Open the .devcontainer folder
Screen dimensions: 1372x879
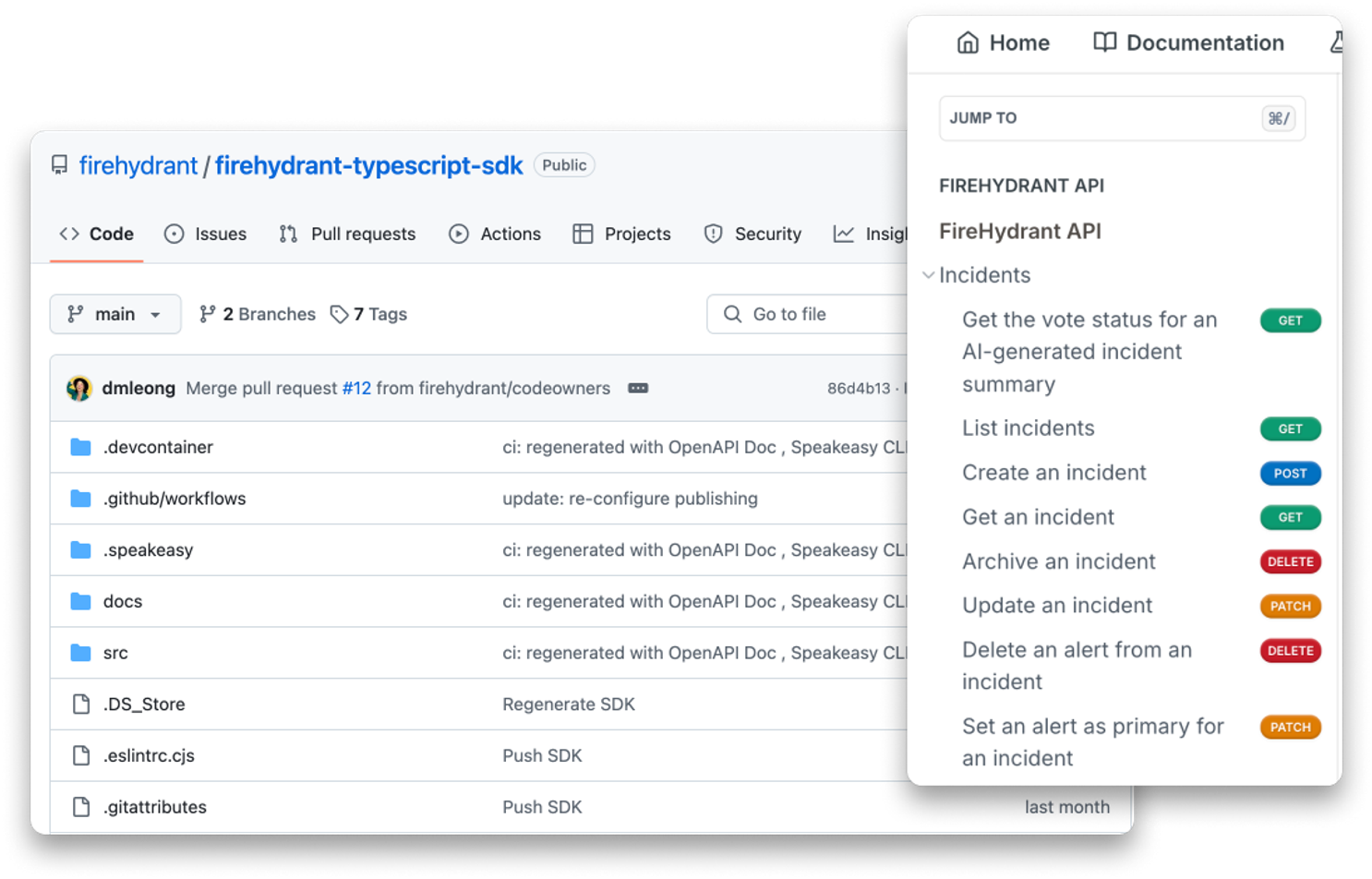pyautogui.click(x=158, y=447)
